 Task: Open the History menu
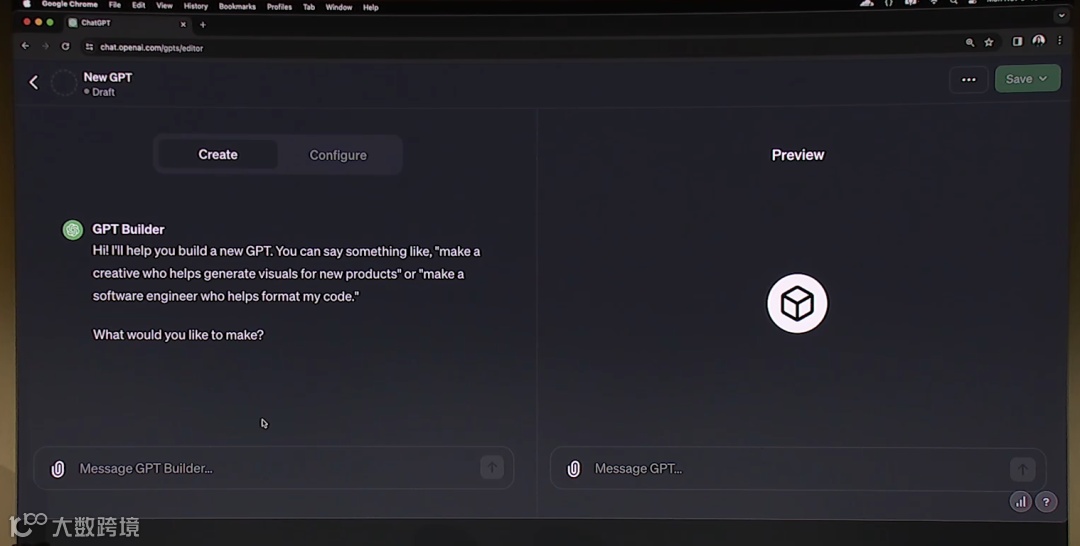pyautogui.click(x=196, y=6)
